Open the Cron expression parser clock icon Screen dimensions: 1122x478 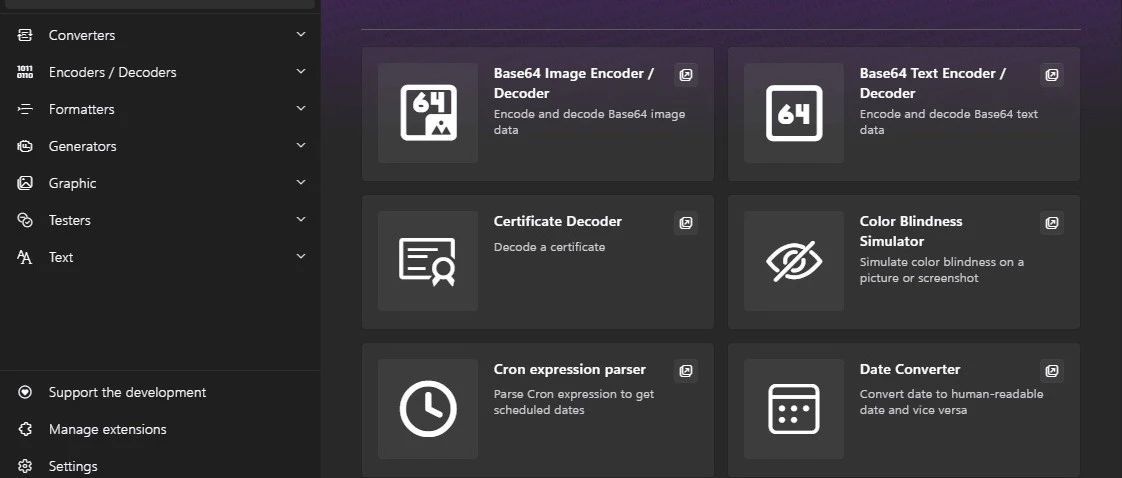(x=428, y=409)
